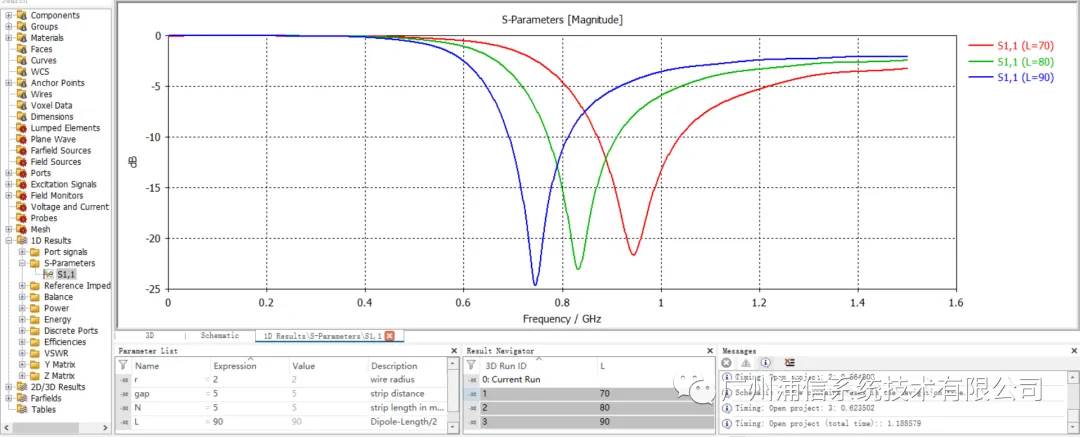Expand the Components tree node

[9, 15]
